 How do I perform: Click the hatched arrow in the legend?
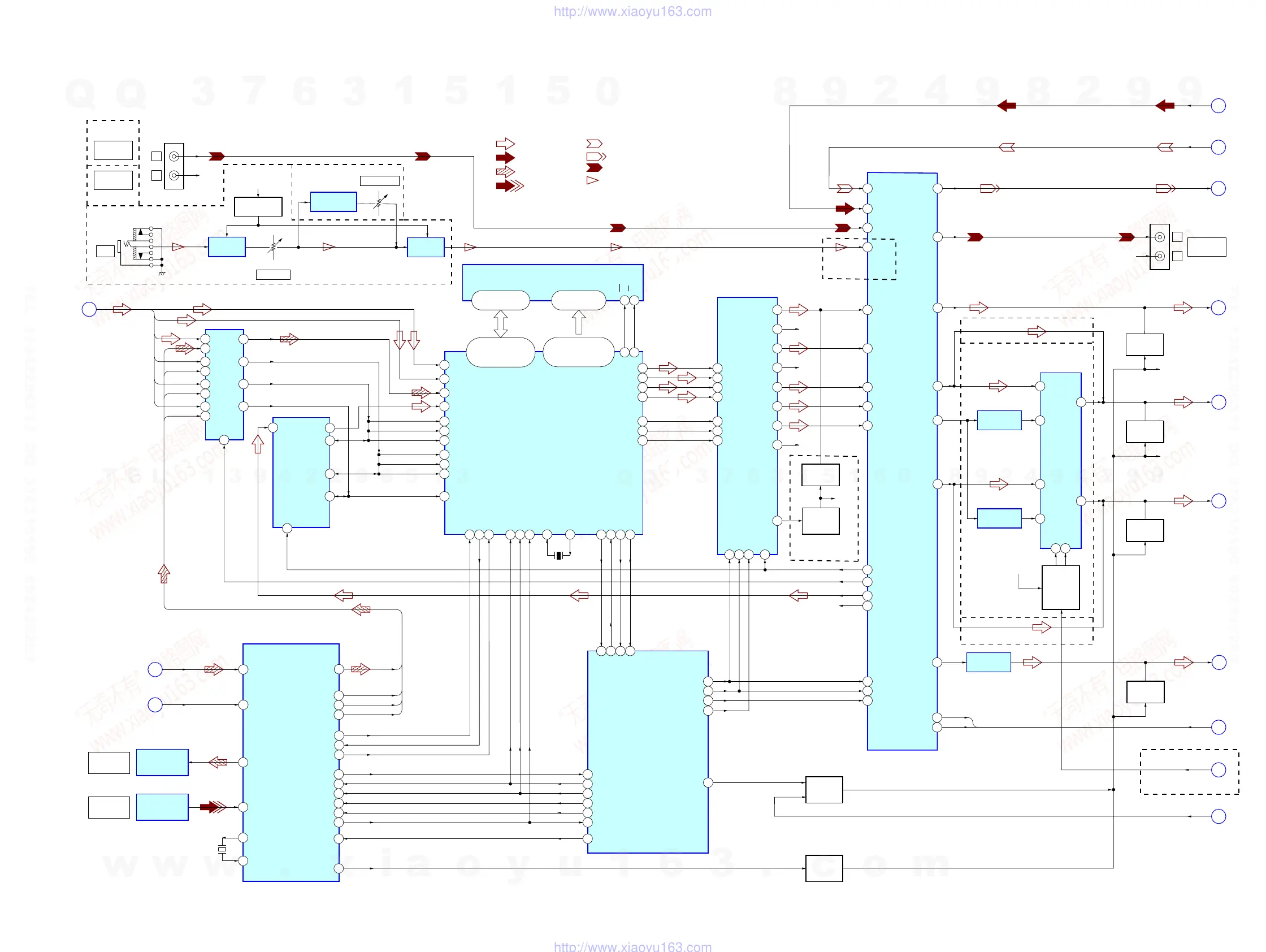coord(505,171)
